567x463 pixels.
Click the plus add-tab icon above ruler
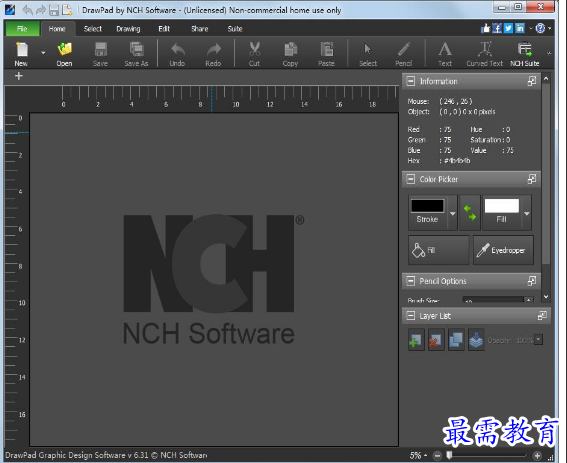[19, 76]
